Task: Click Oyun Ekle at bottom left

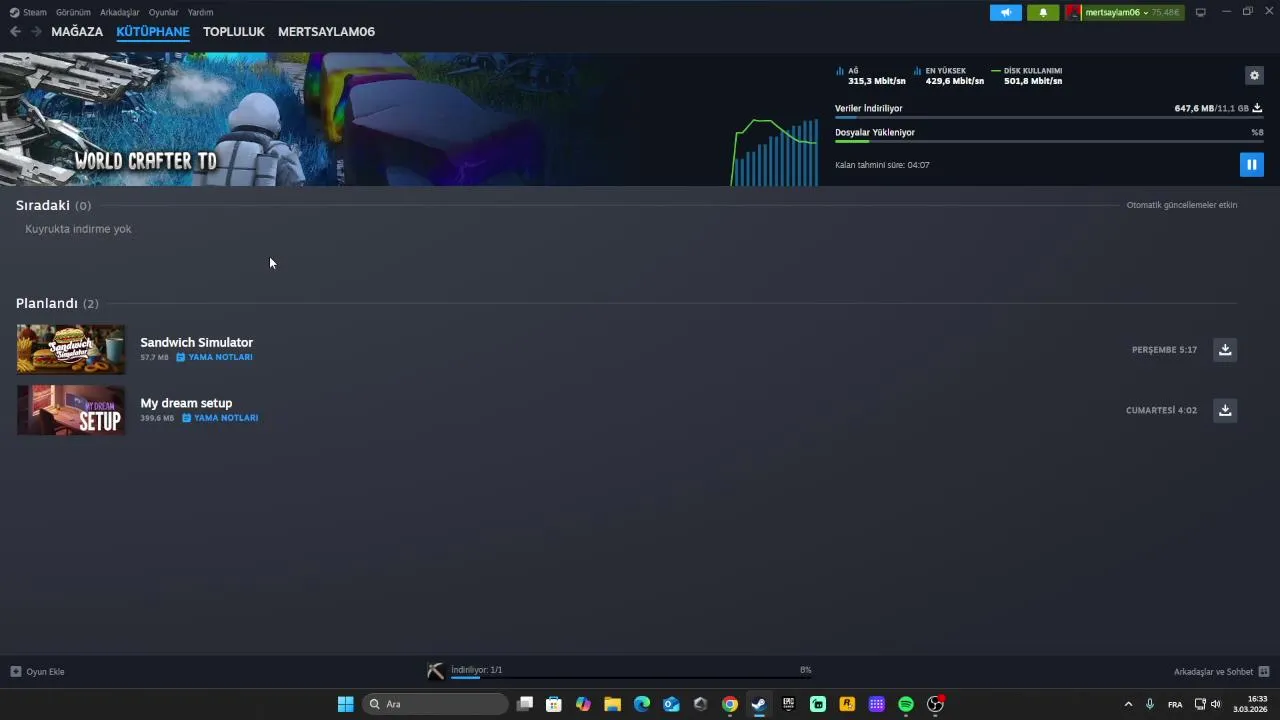Action: pos(37,672)
